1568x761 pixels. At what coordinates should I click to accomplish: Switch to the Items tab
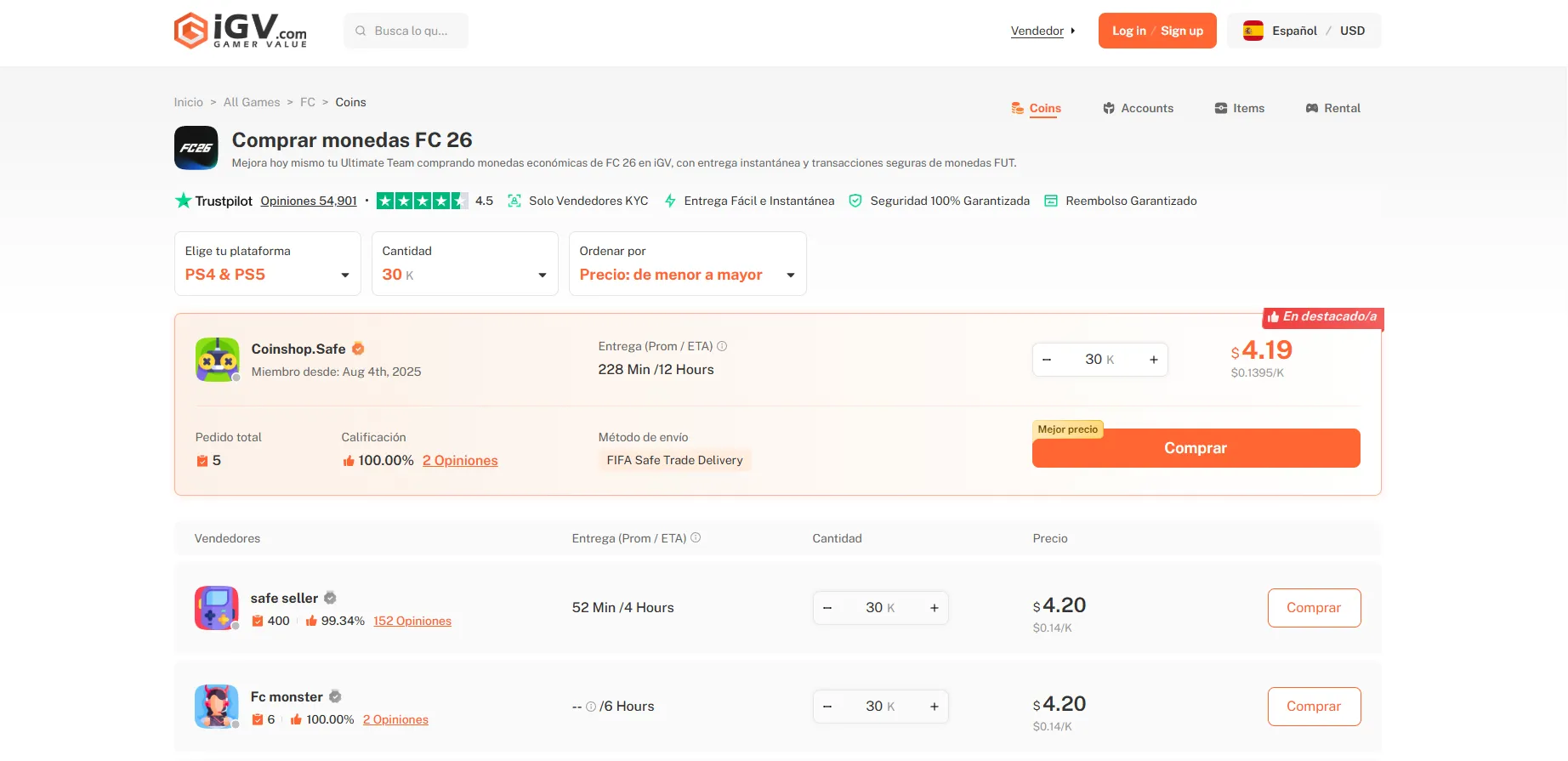click(1240, 108)
